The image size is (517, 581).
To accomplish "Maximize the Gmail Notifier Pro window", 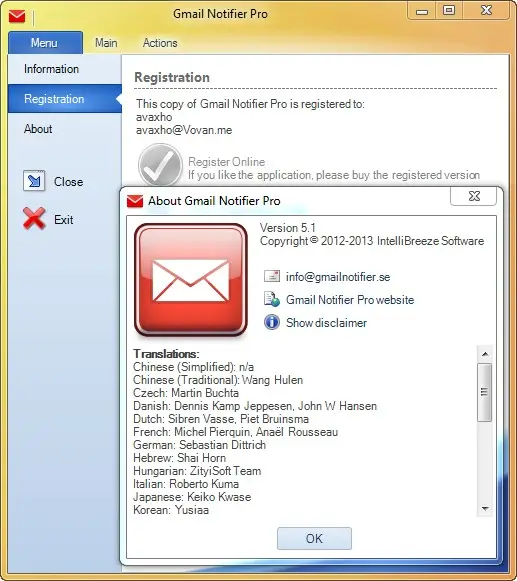I will 449,10.
